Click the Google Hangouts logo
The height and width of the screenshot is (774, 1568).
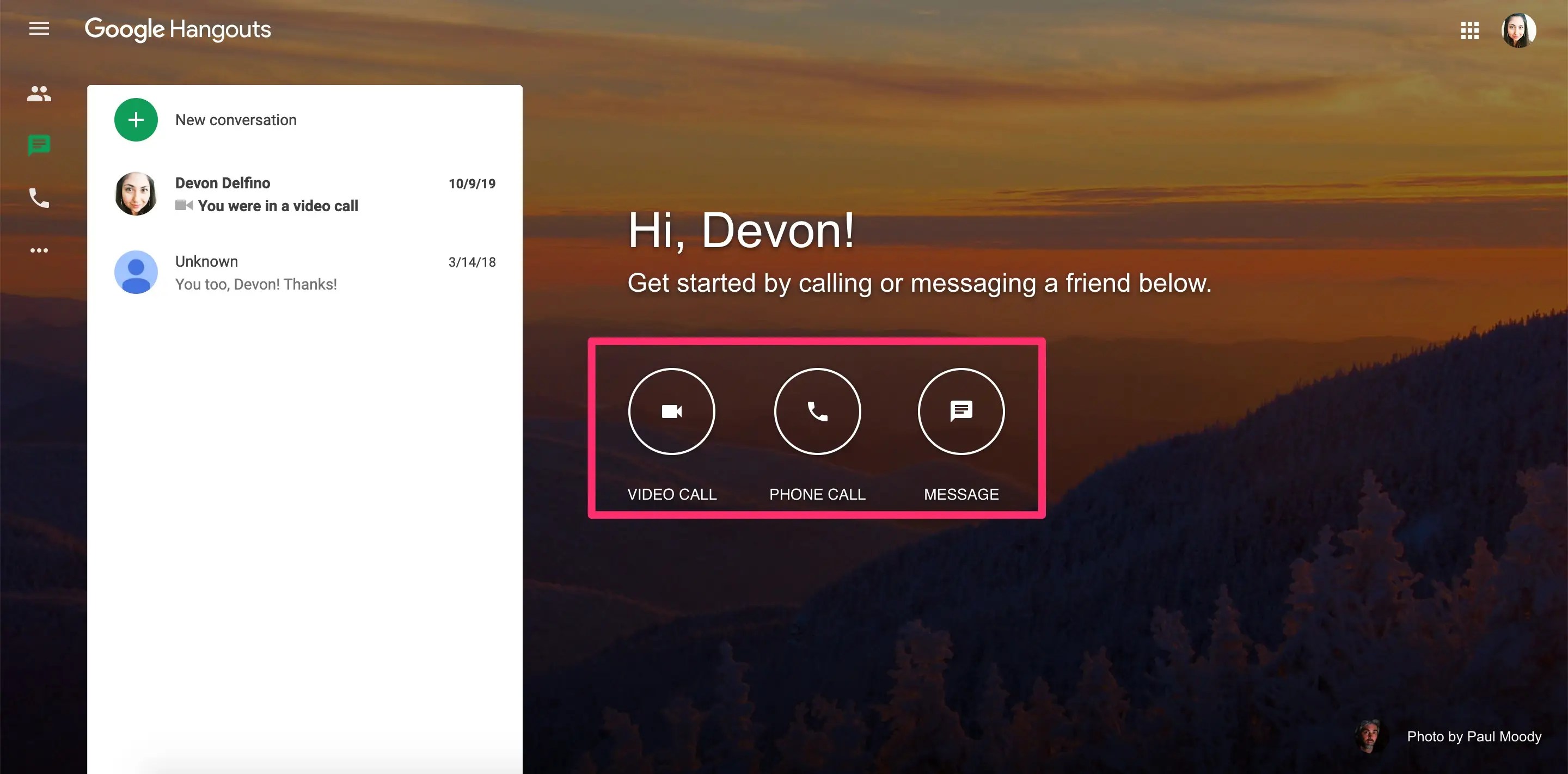[x=177, y=29]
